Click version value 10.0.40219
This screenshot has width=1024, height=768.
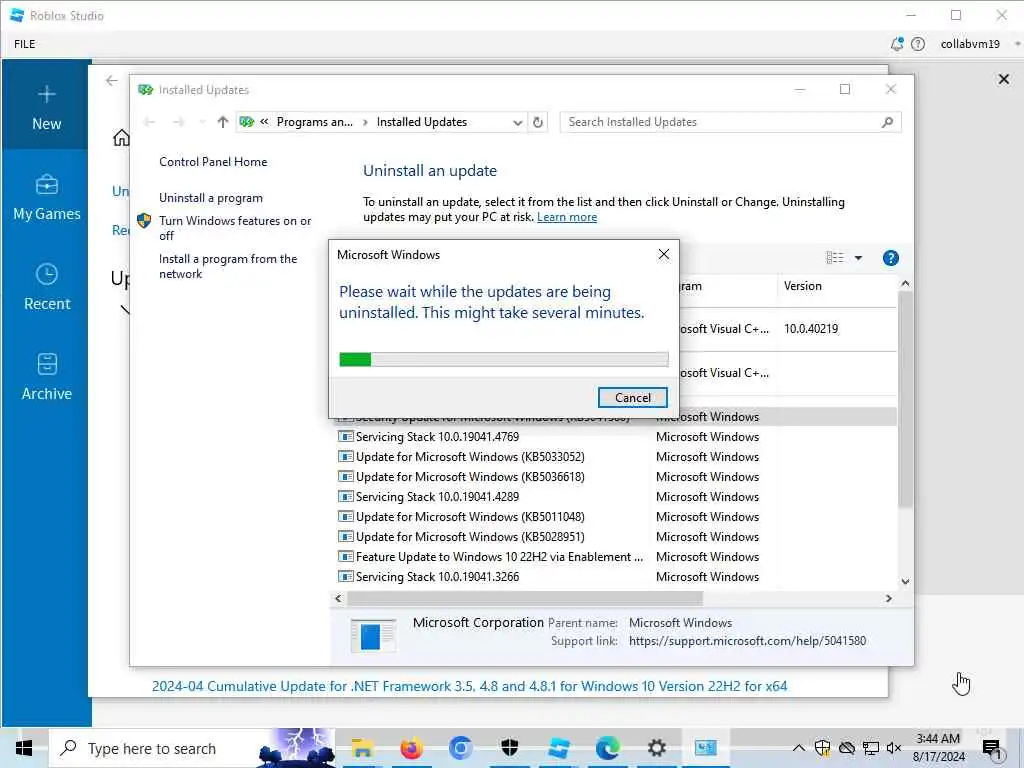tap(811, 328)
